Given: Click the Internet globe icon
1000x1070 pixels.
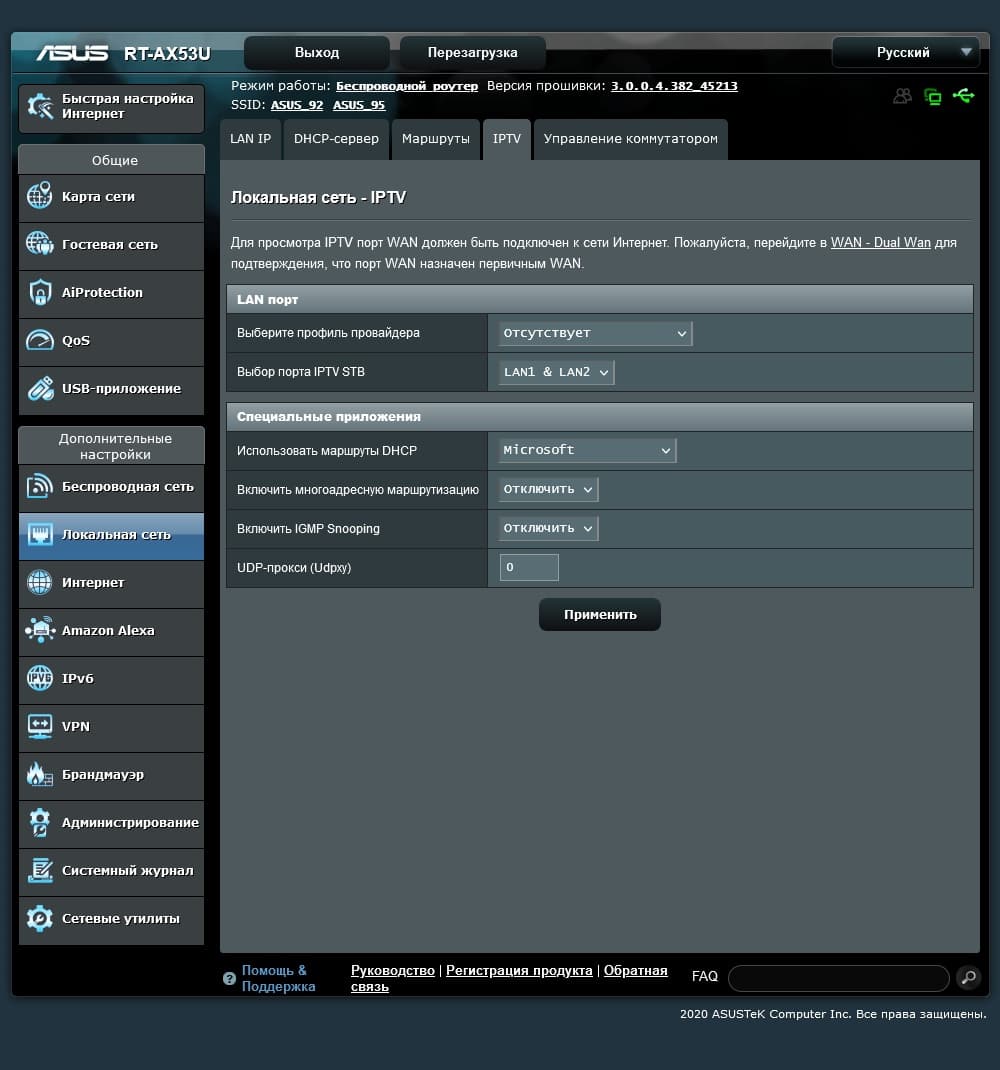Looking at the screenshot, I should click(40, 582).
